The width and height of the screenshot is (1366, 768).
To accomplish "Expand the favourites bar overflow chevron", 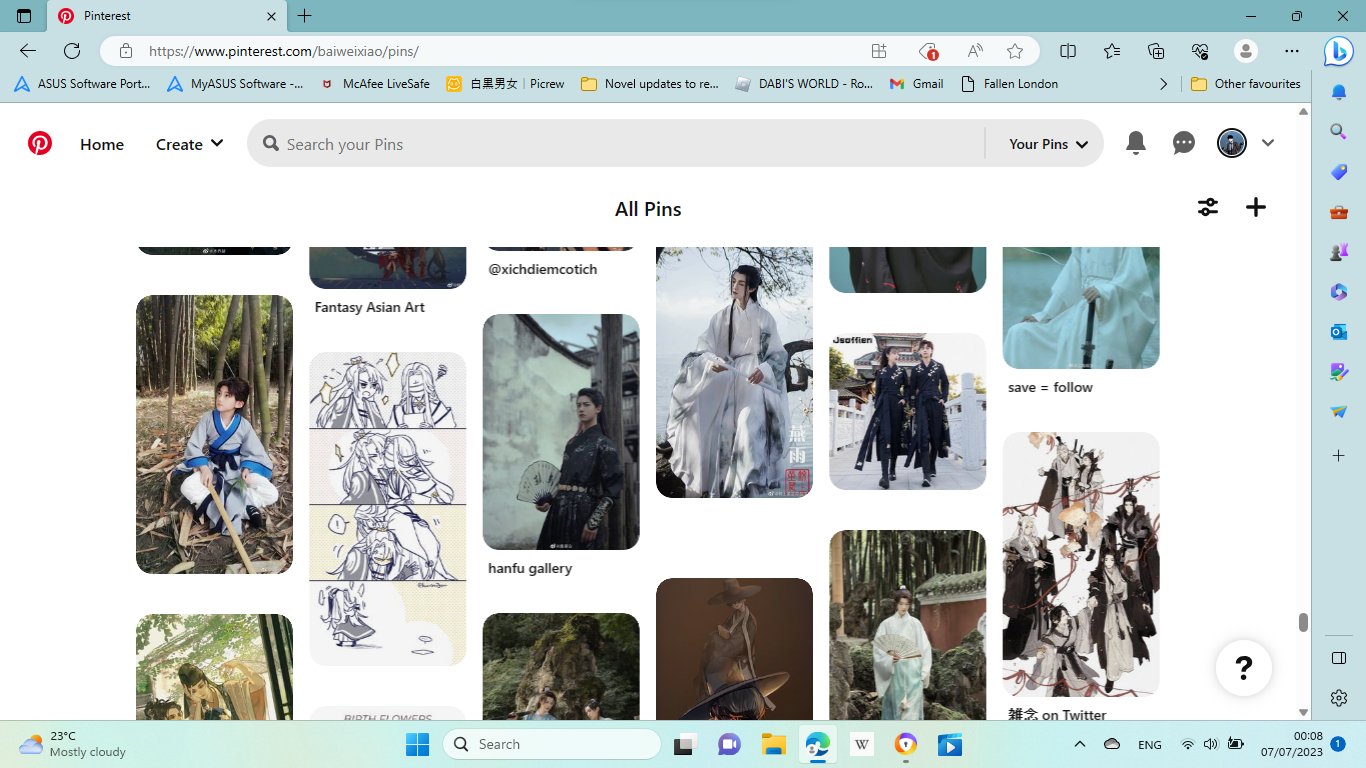I will click(1163, 84).
